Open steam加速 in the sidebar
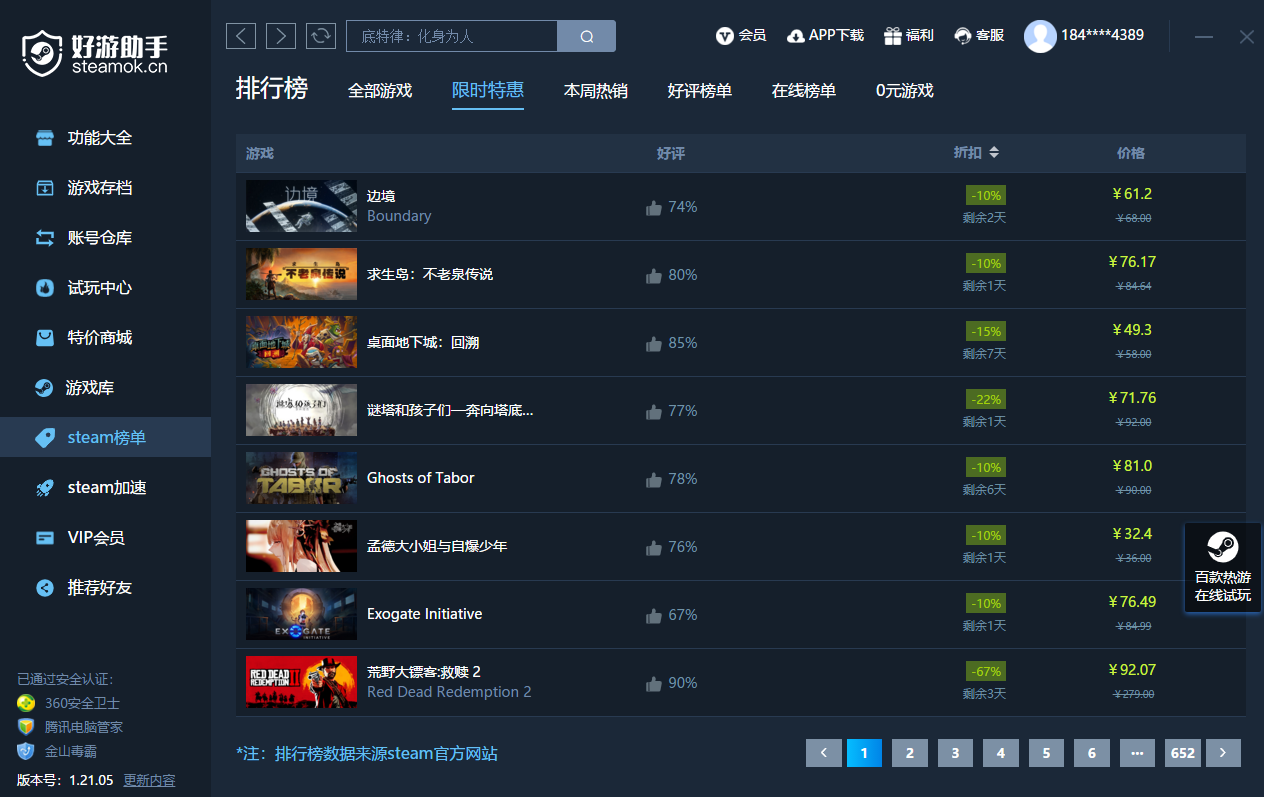Image resolution: width=1264 pixels, height=797 pixels. [105, 488]
